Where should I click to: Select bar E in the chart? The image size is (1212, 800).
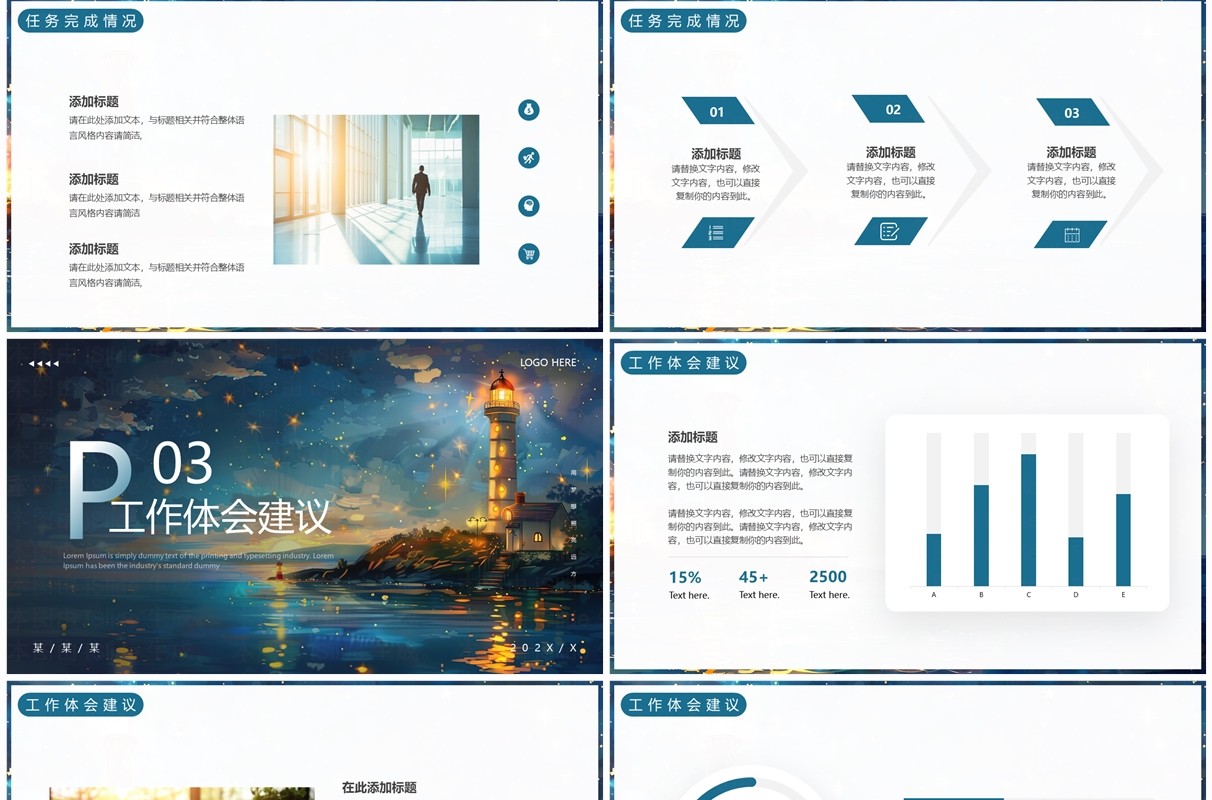pyautogui.click(x=1123, y=540)
